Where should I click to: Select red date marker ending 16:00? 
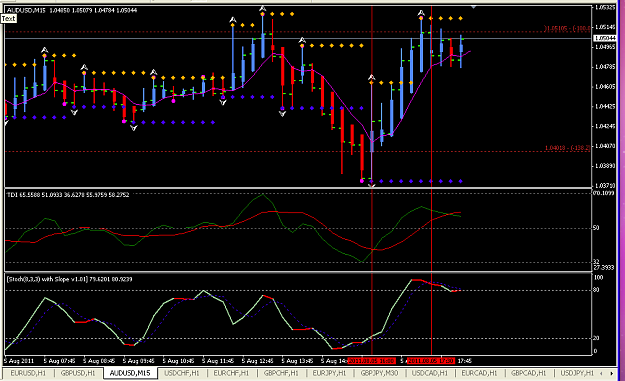pyautogui.click(x=371, y=361)
